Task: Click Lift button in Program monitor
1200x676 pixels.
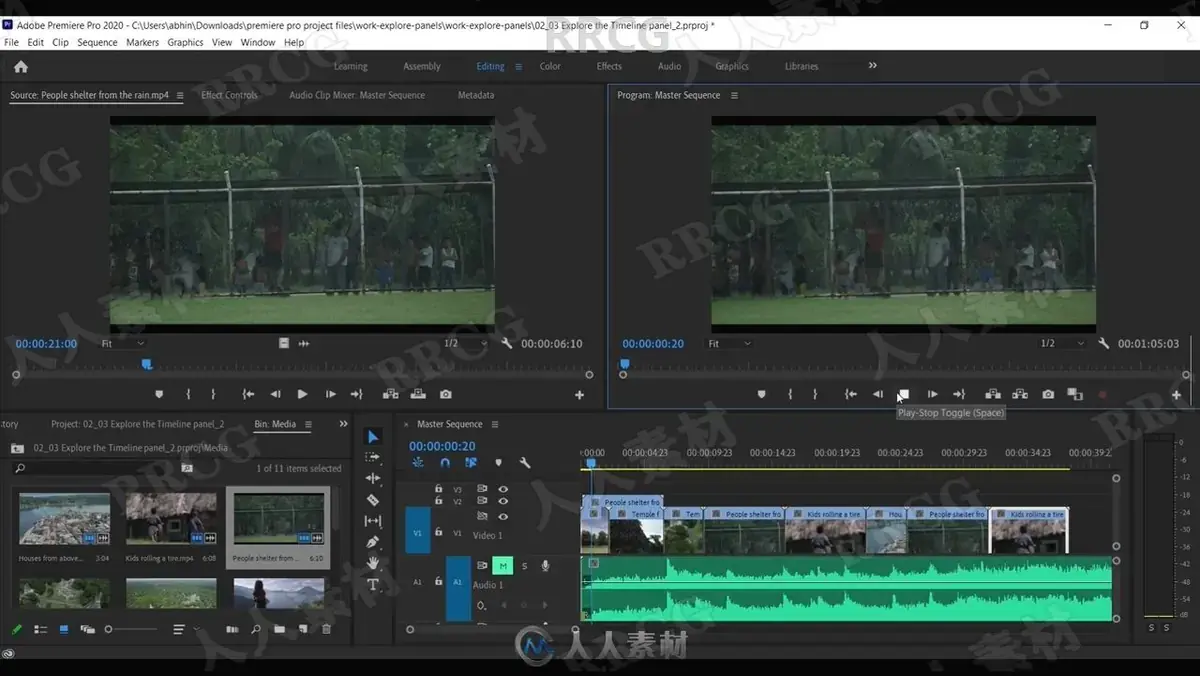Action: [x=993, y=394]
